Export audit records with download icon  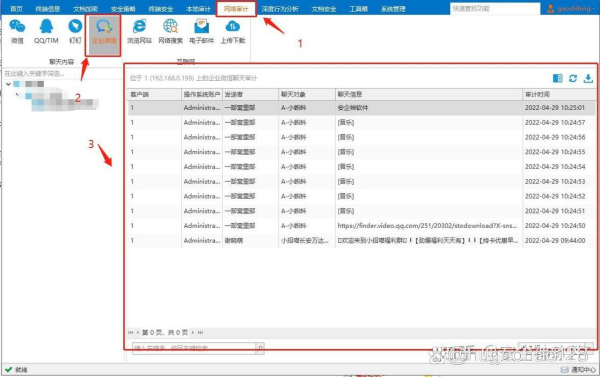[x=588, y=78]
